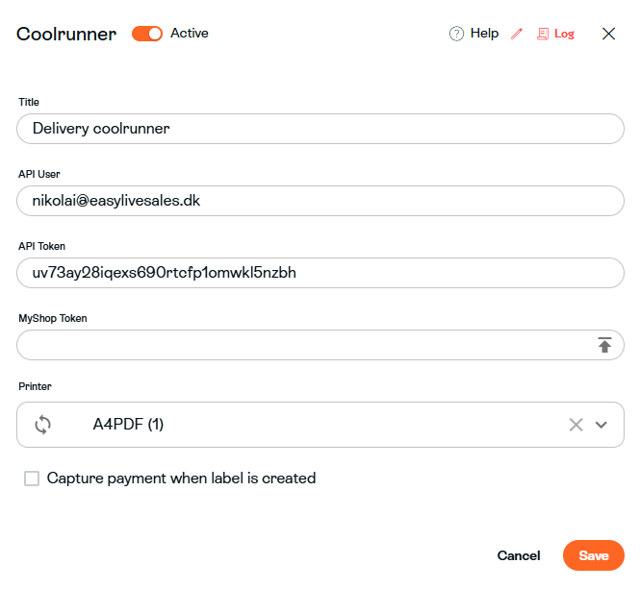Image resolution: width=640 pixels, height=589 pixels.
Task: Click the Help text link
Action: [x=484, y=33]
